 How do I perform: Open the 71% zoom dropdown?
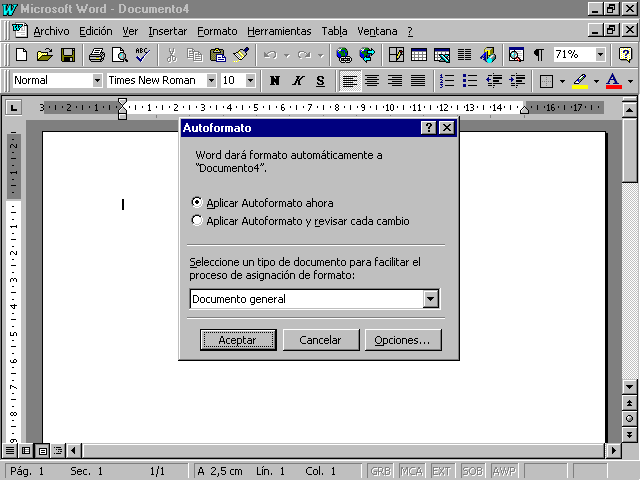point(600,54)
